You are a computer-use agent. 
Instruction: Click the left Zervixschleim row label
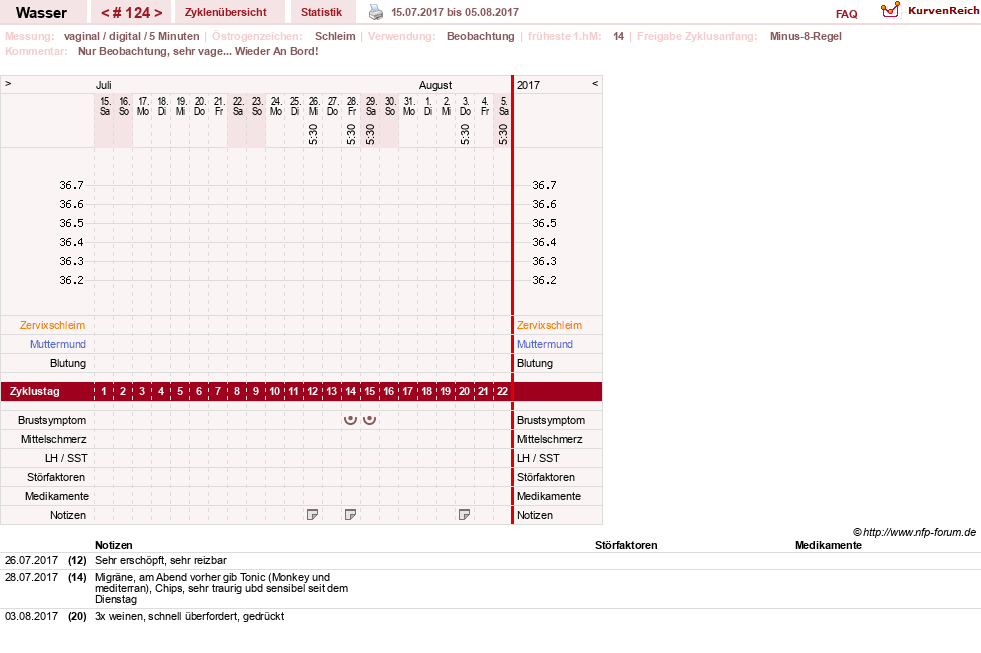tap(53, 325)
